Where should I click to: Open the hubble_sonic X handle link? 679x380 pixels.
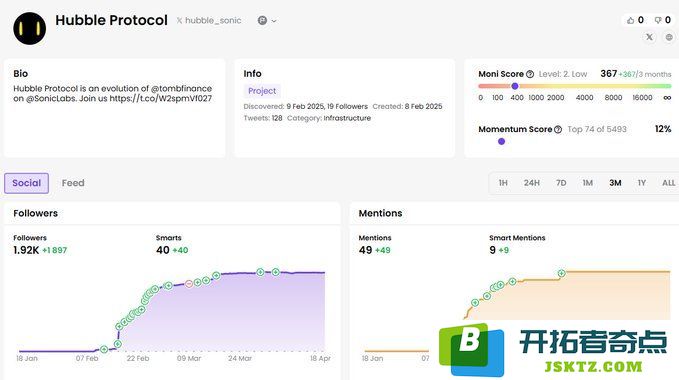coord(209,20)
